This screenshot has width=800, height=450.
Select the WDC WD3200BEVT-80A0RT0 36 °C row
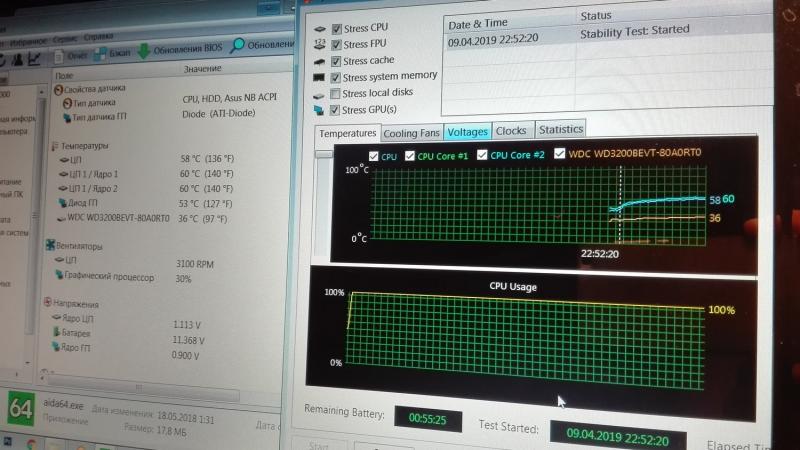[x=143, y=218]
